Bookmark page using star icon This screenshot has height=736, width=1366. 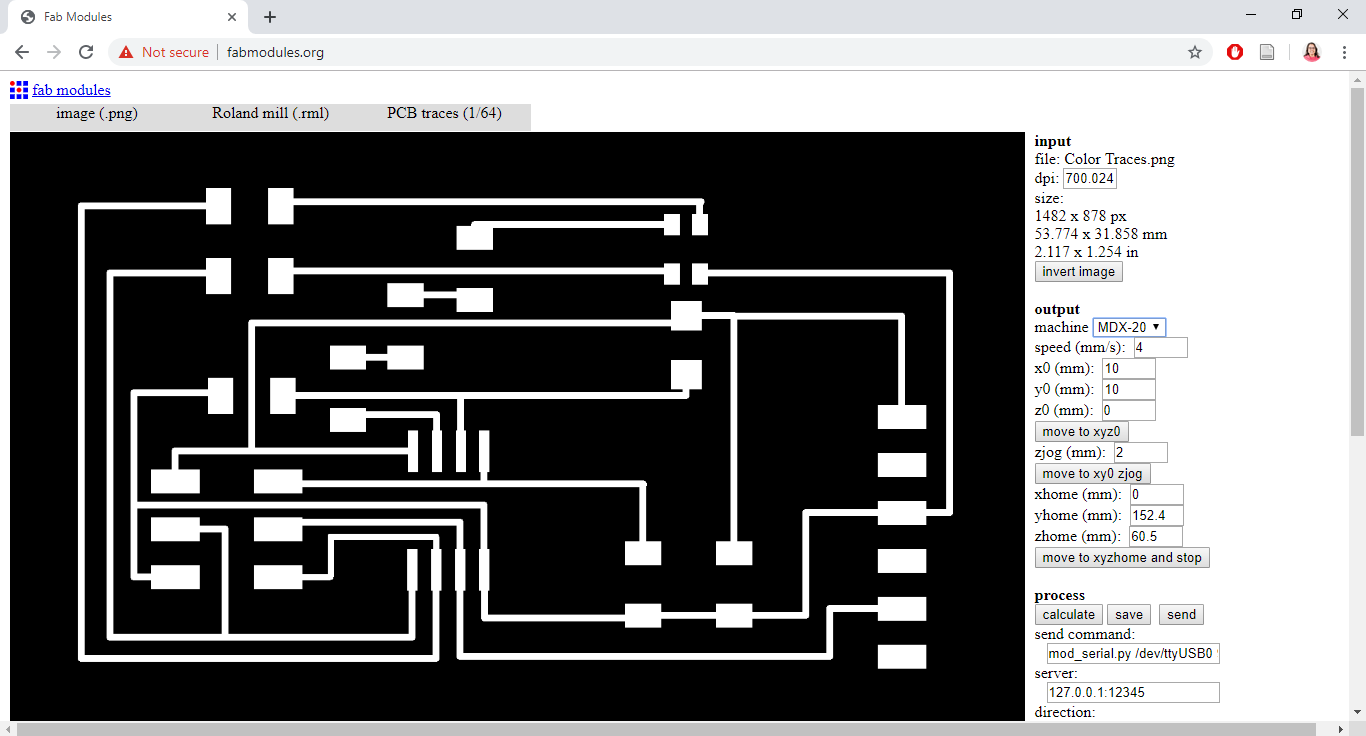(1195, 52)
